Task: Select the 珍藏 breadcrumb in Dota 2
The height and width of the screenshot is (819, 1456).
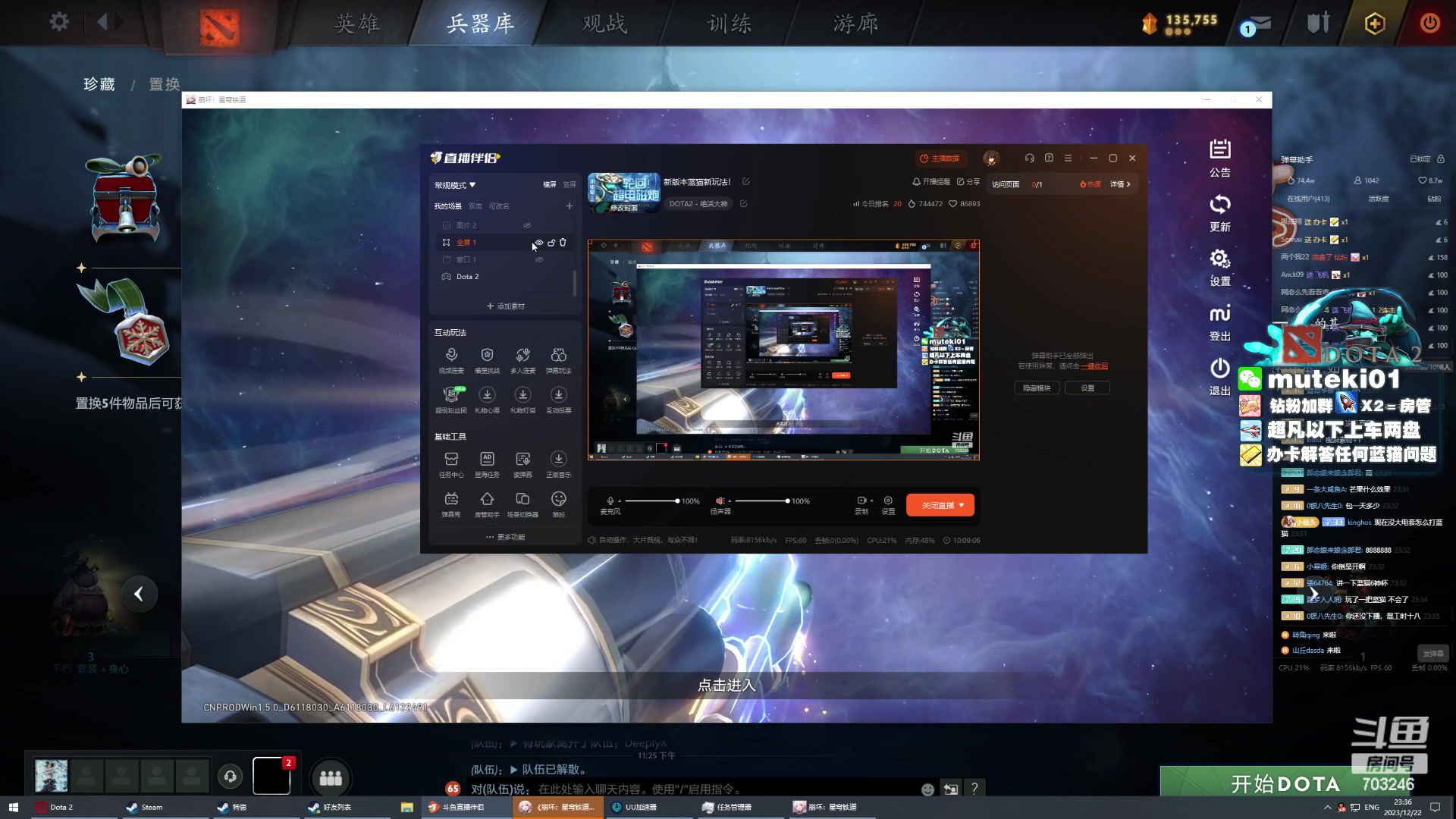Action: click(x=99, y=84)
